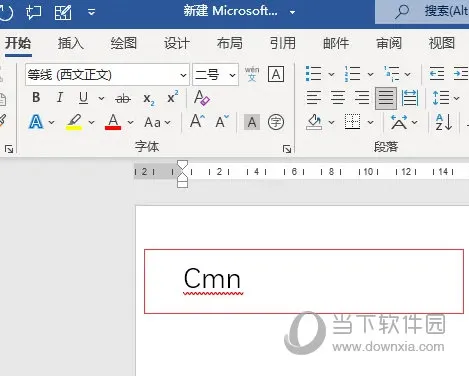Image resolution: width=469 pixels, height=376 pixels.
Task: Open Asian layout character scaling tool
Action: tap(404, 122)
